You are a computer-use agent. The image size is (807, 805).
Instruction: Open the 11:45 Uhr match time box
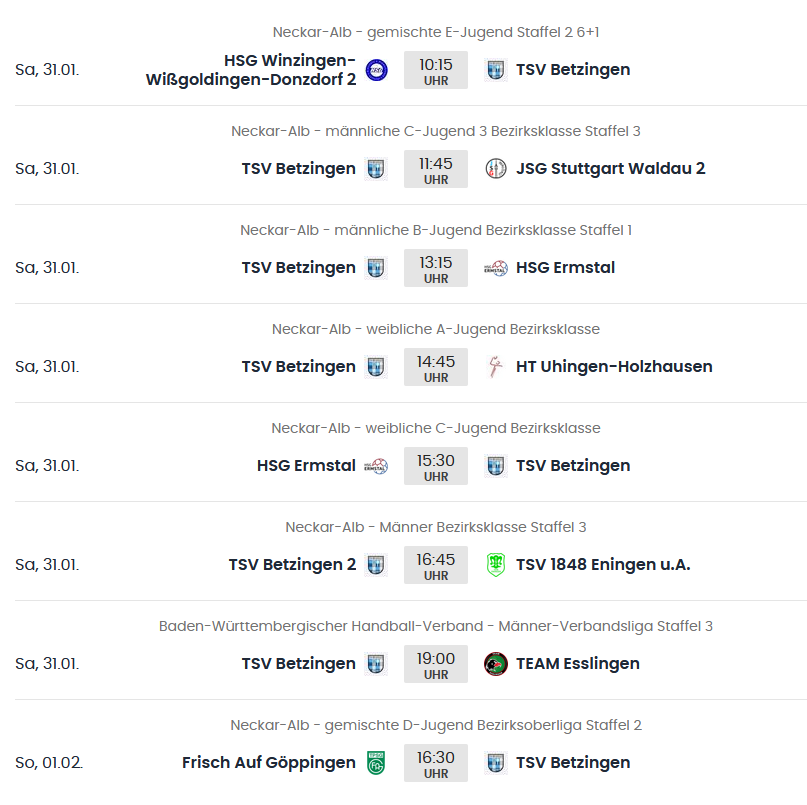[436, 170]
